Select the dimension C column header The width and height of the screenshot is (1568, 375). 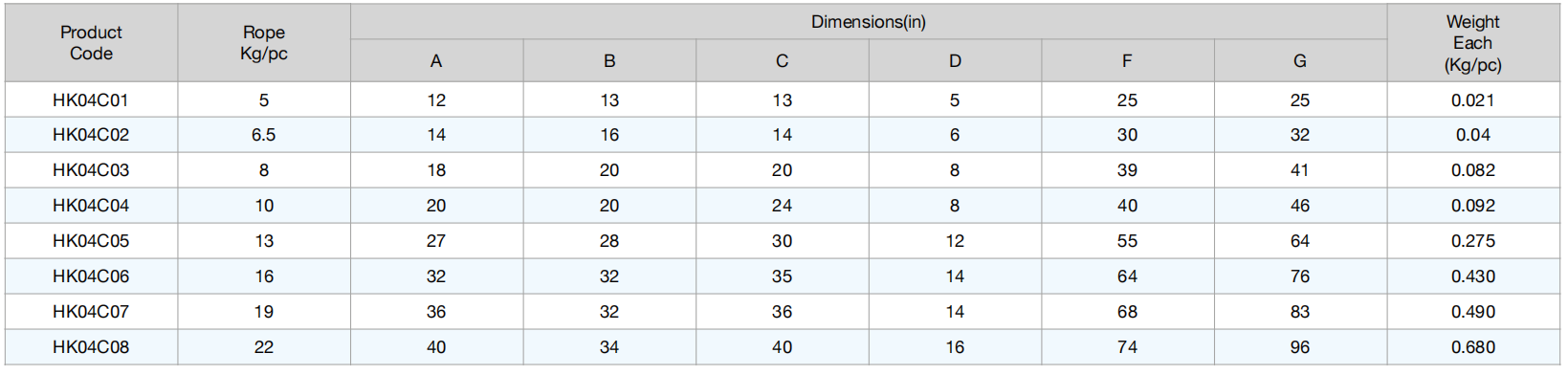[783, 61]
